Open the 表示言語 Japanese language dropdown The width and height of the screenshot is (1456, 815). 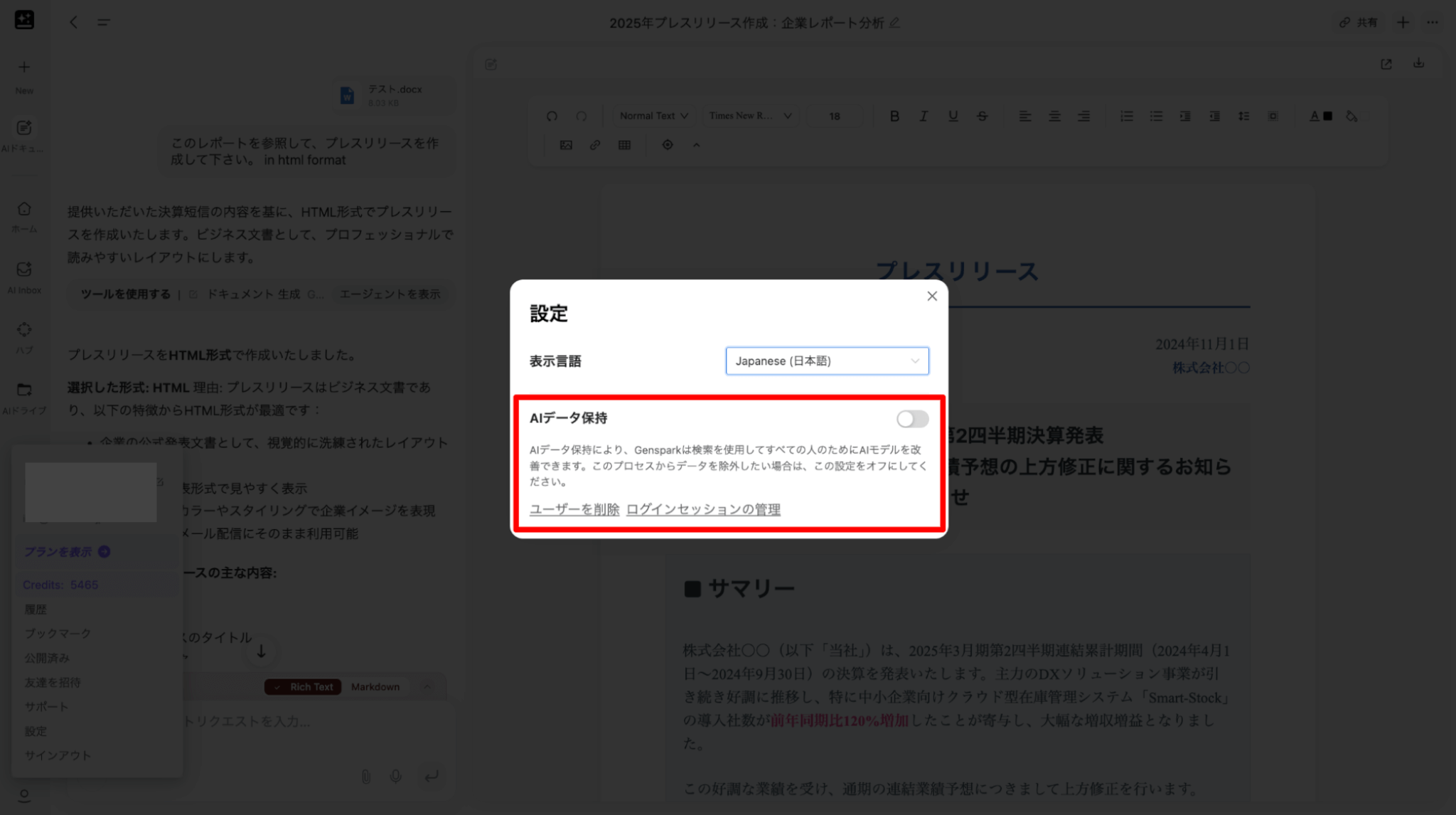pyautogui.click(x=826, y=361)
